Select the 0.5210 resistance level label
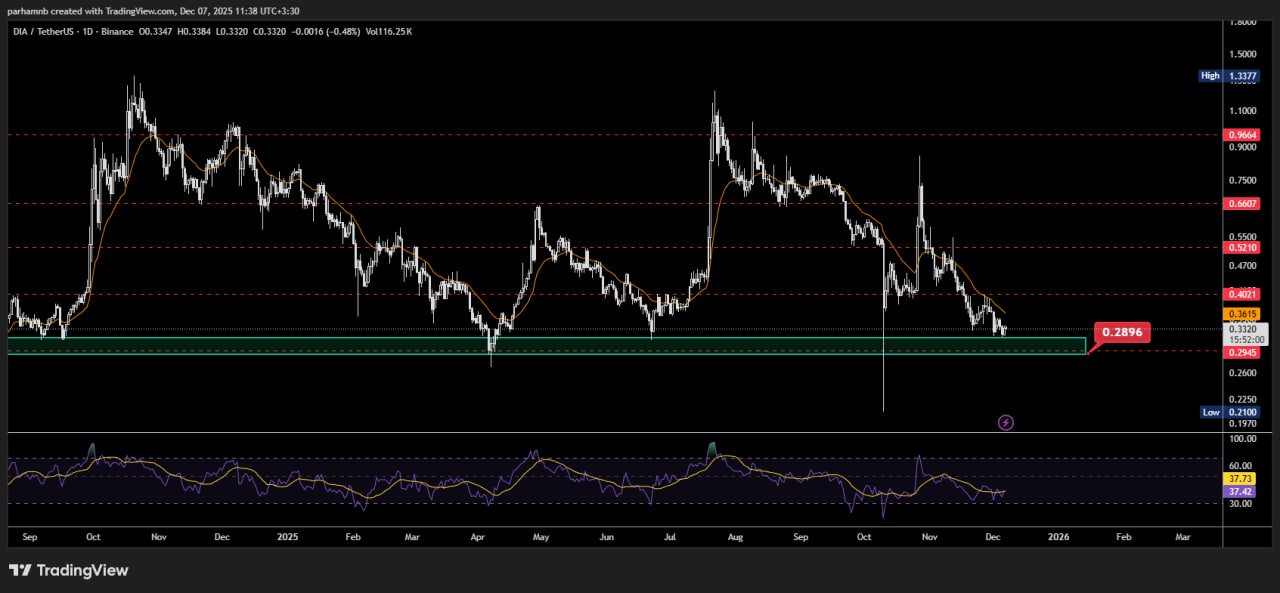This screenshot has height=593, width=1280. 1241,247
